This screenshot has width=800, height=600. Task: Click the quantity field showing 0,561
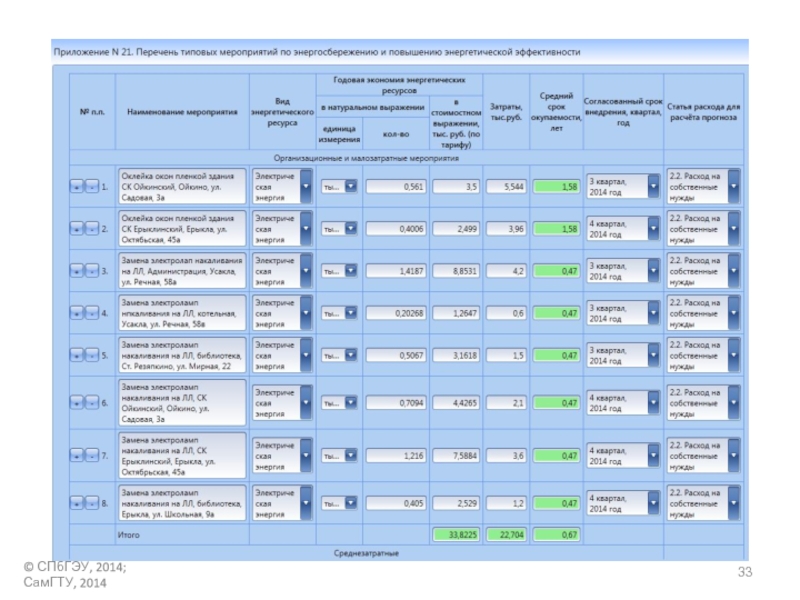pyautogui.click(x=396, y=187)
